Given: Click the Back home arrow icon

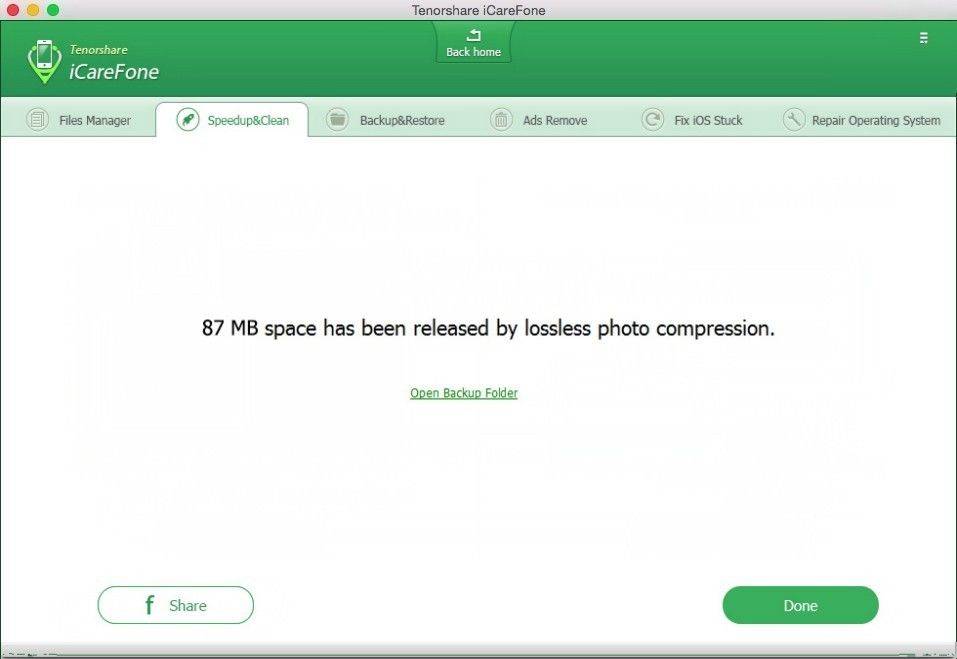Looking at the screenshot, I should (x=473, y=35).
